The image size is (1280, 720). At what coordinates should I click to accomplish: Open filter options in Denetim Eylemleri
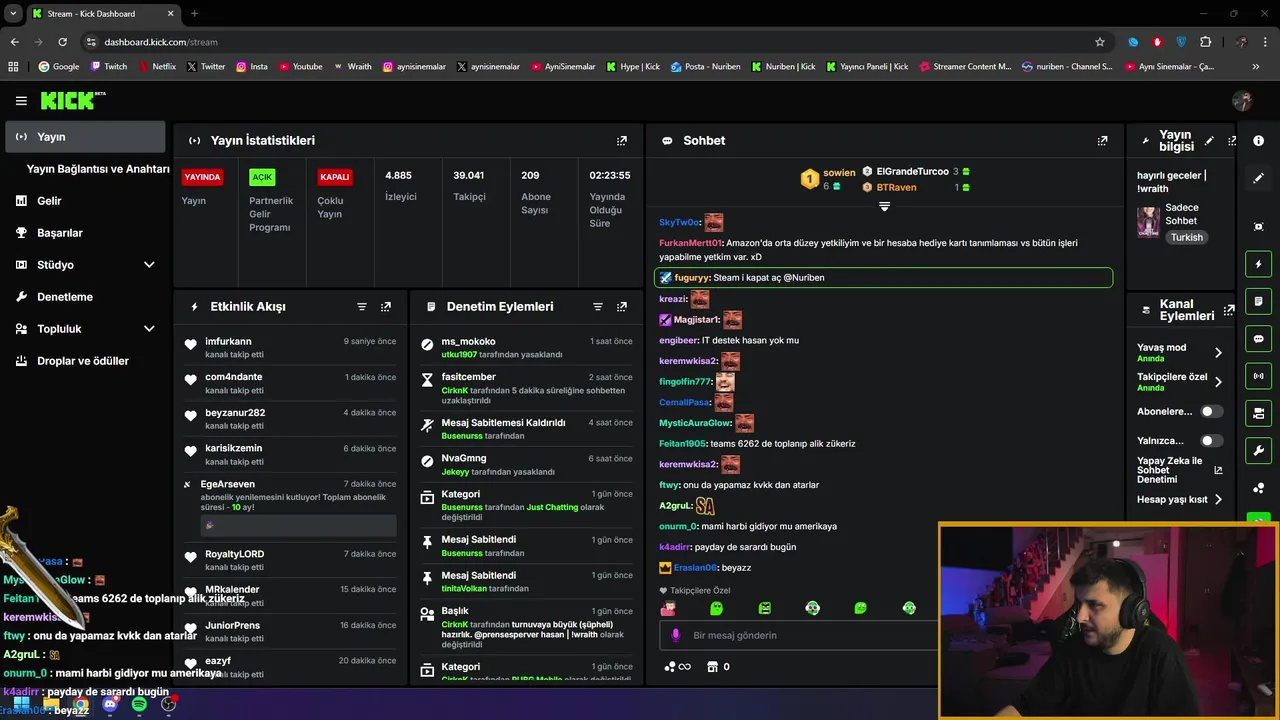coord(598,307)
